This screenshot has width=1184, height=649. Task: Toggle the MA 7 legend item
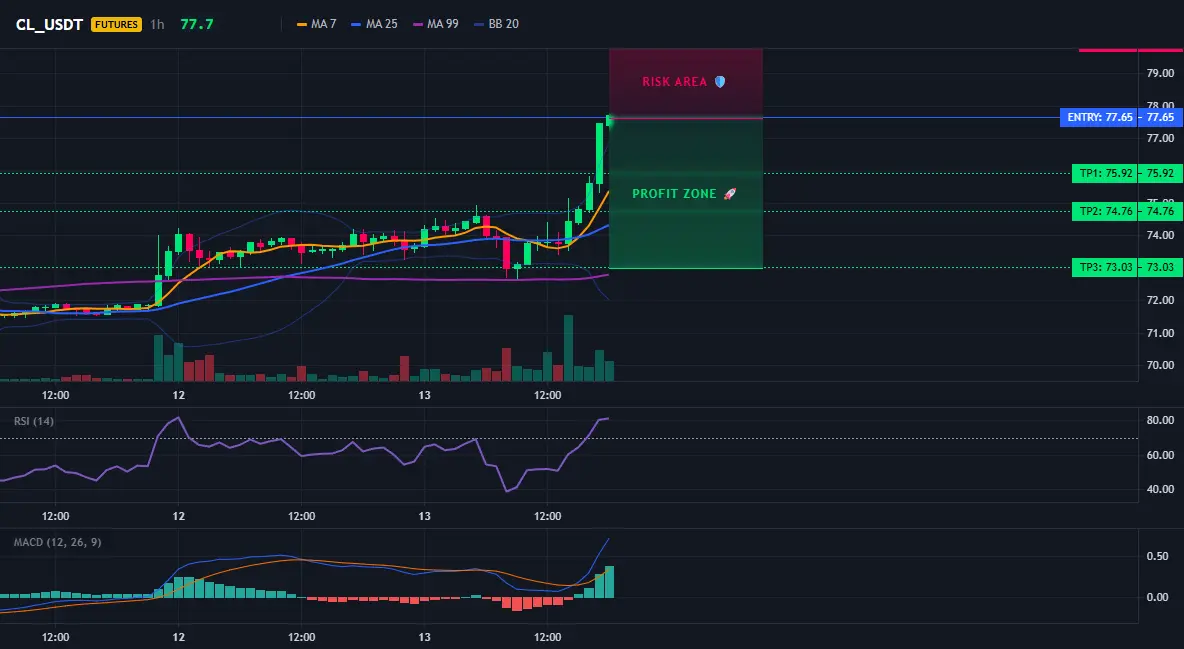click(x=317, y=24)
